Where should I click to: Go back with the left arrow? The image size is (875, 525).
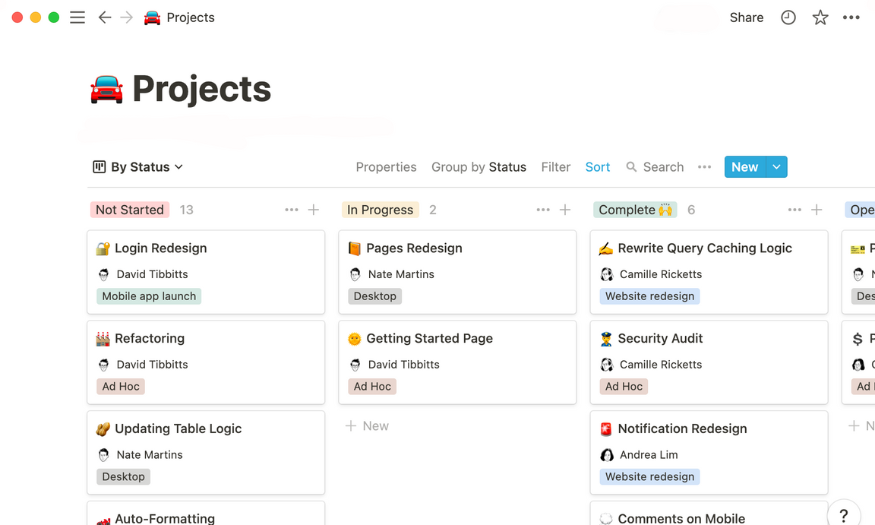(104, 17)
